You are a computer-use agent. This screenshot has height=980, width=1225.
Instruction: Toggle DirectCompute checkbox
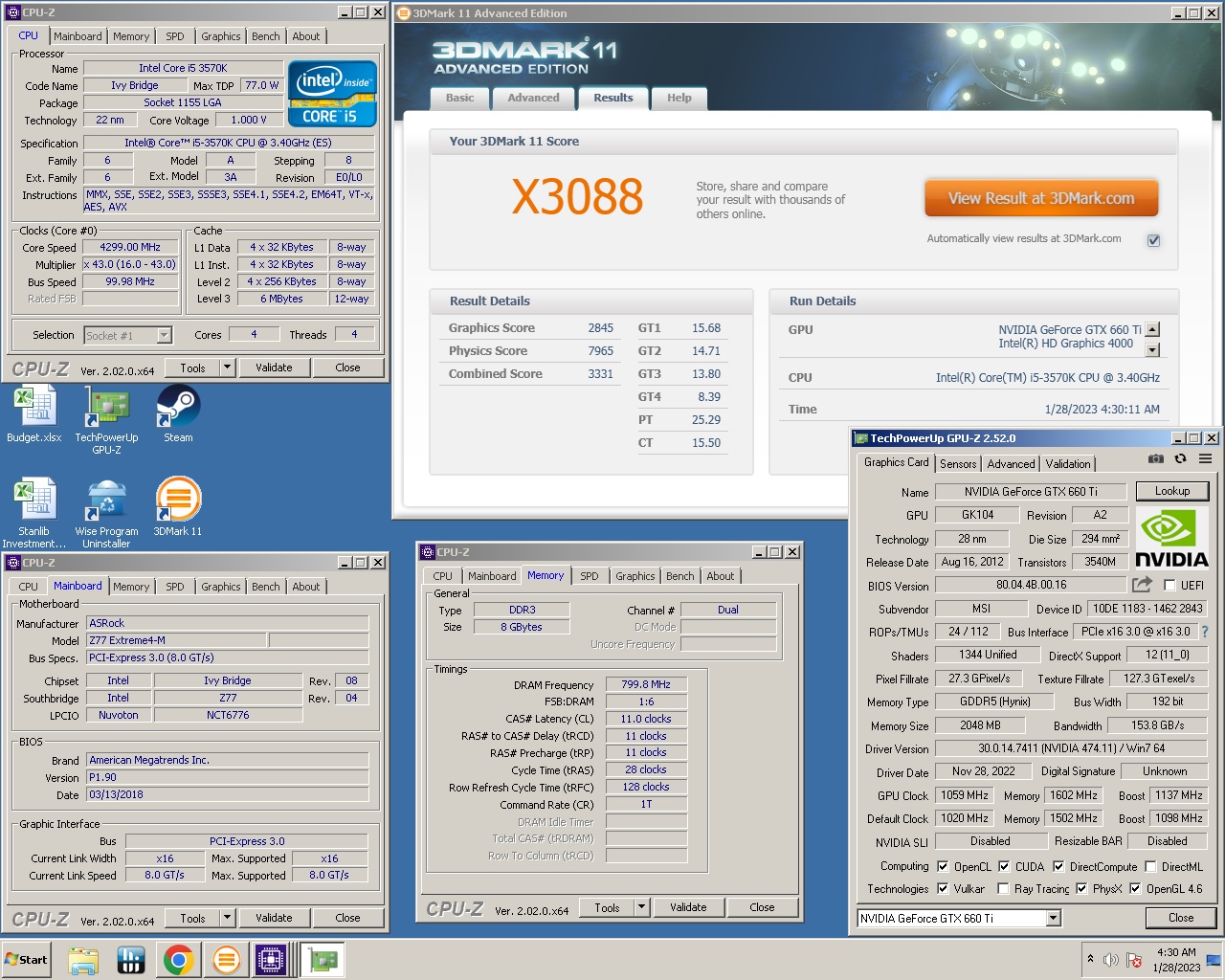click(x=1058, y=866)
